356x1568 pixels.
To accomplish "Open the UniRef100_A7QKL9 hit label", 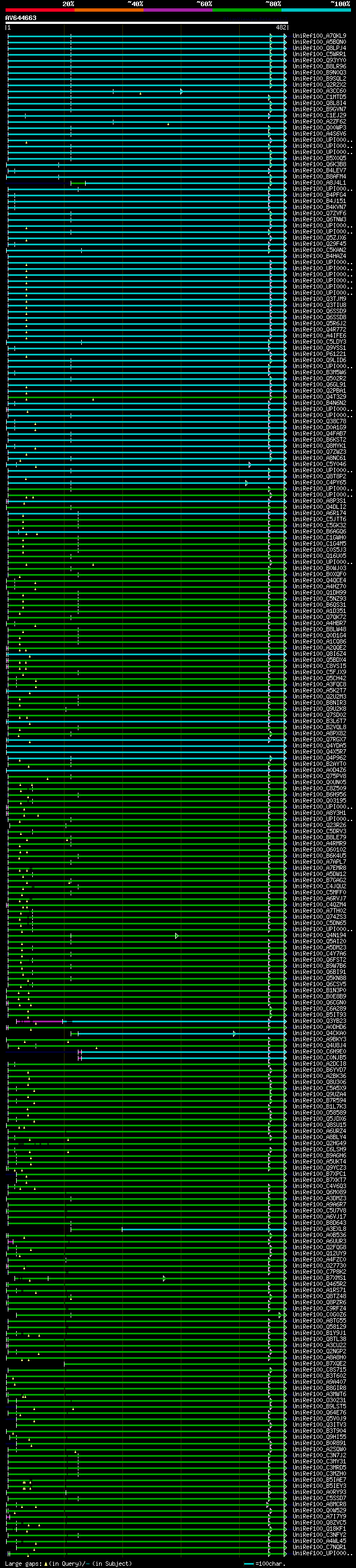I will point(319,36).
